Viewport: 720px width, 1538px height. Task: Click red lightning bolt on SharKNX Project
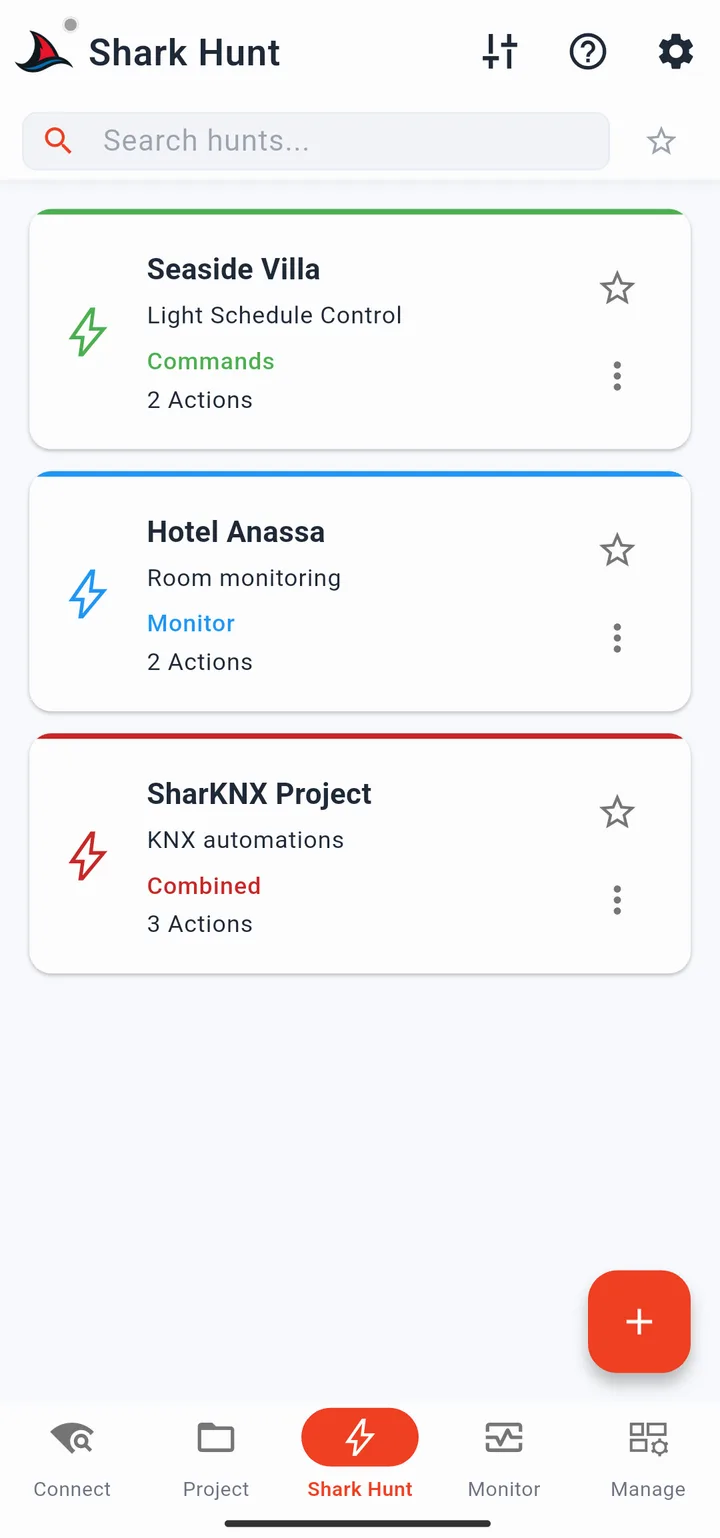point(88,856)
